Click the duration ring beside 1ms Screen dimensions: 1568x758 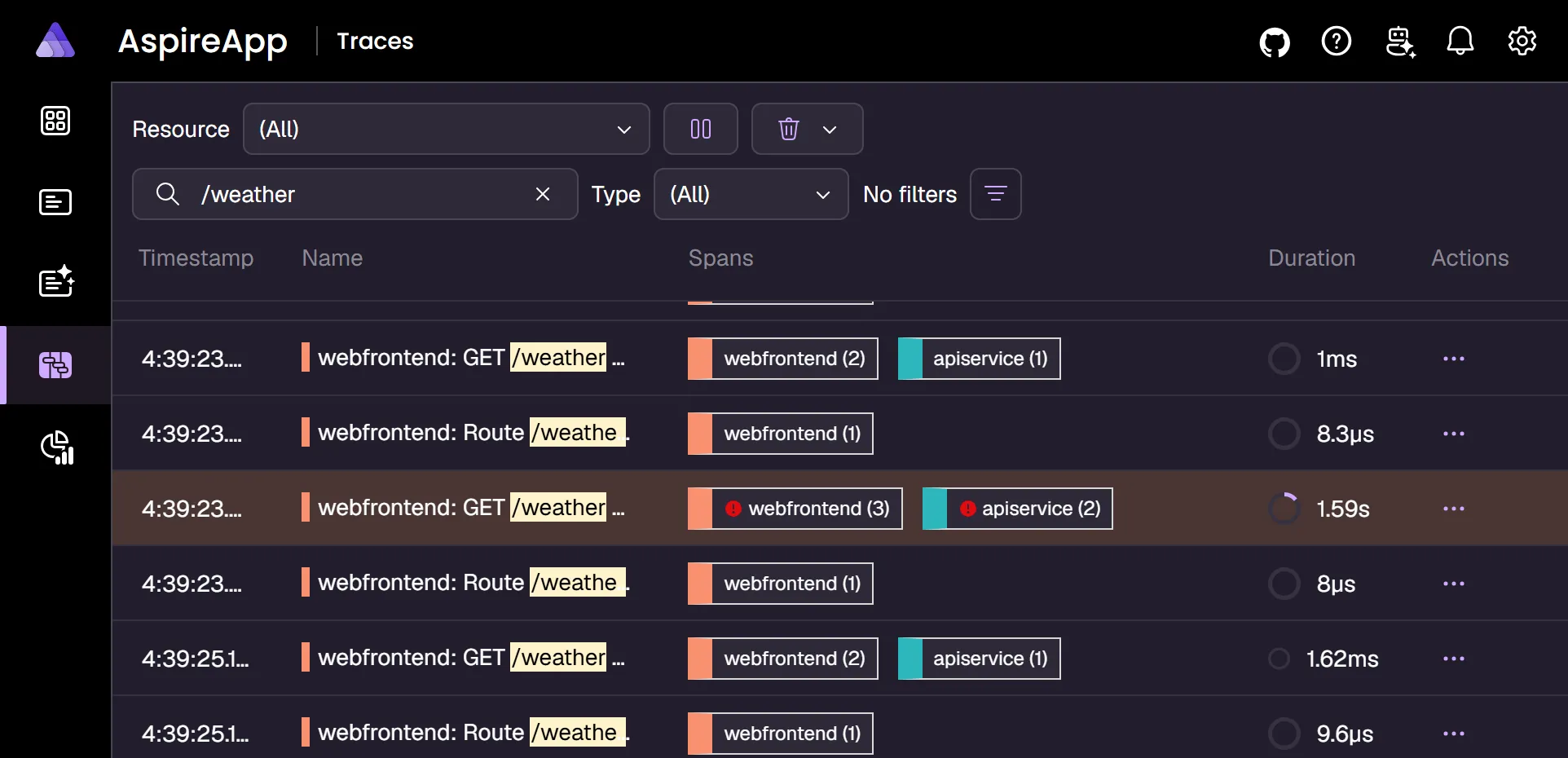coord(1284,359)
